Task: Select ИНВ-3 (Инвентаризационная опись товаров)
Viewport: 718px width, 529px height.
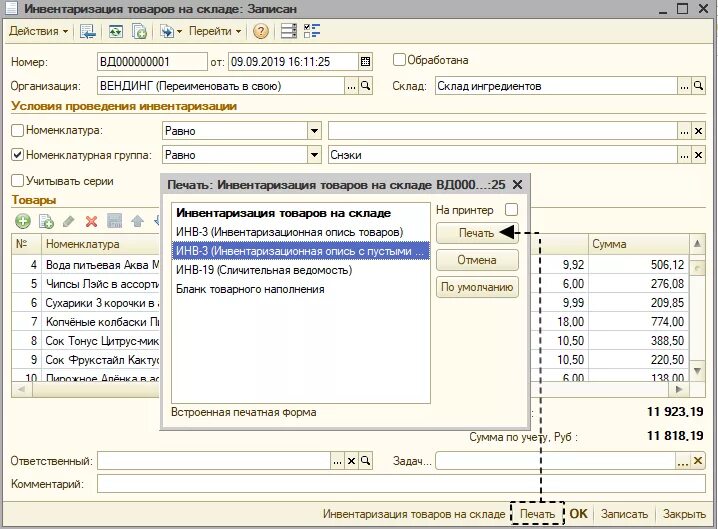Action: coord(300,232)
